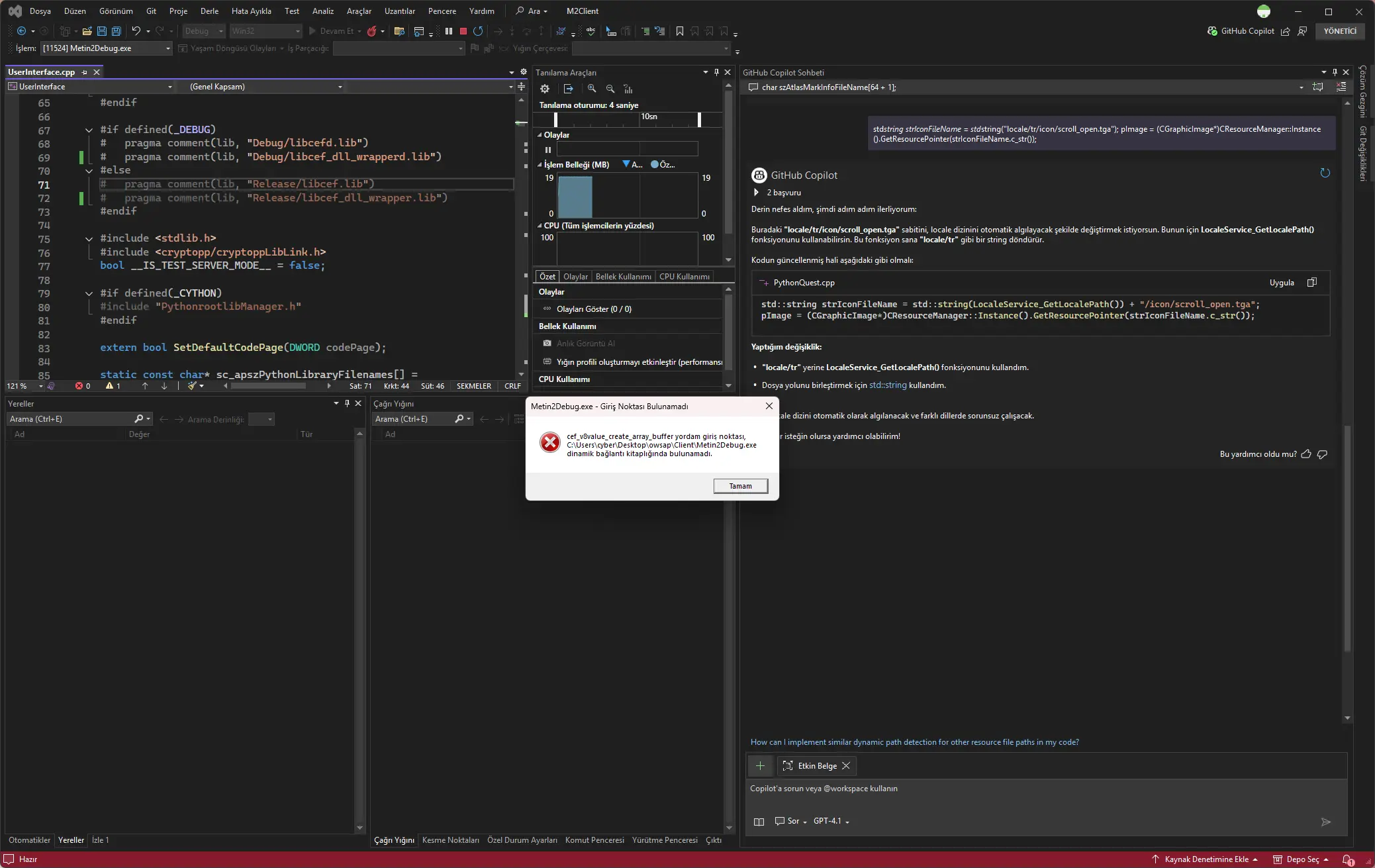Undo the last edit

[x=136, y=31]
